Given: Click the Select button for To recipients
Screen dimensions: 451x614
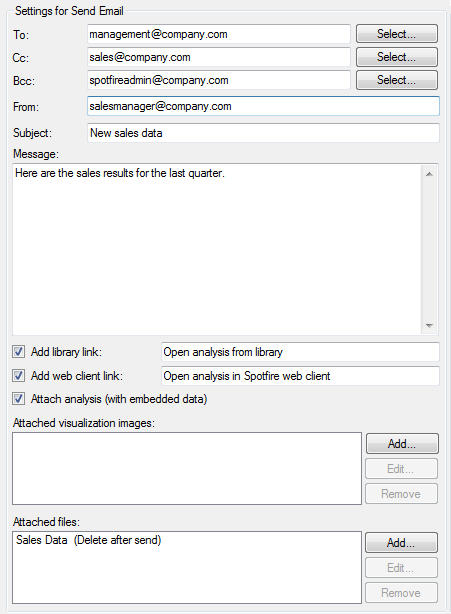Looking at the screenshot, I should (397, 34).
